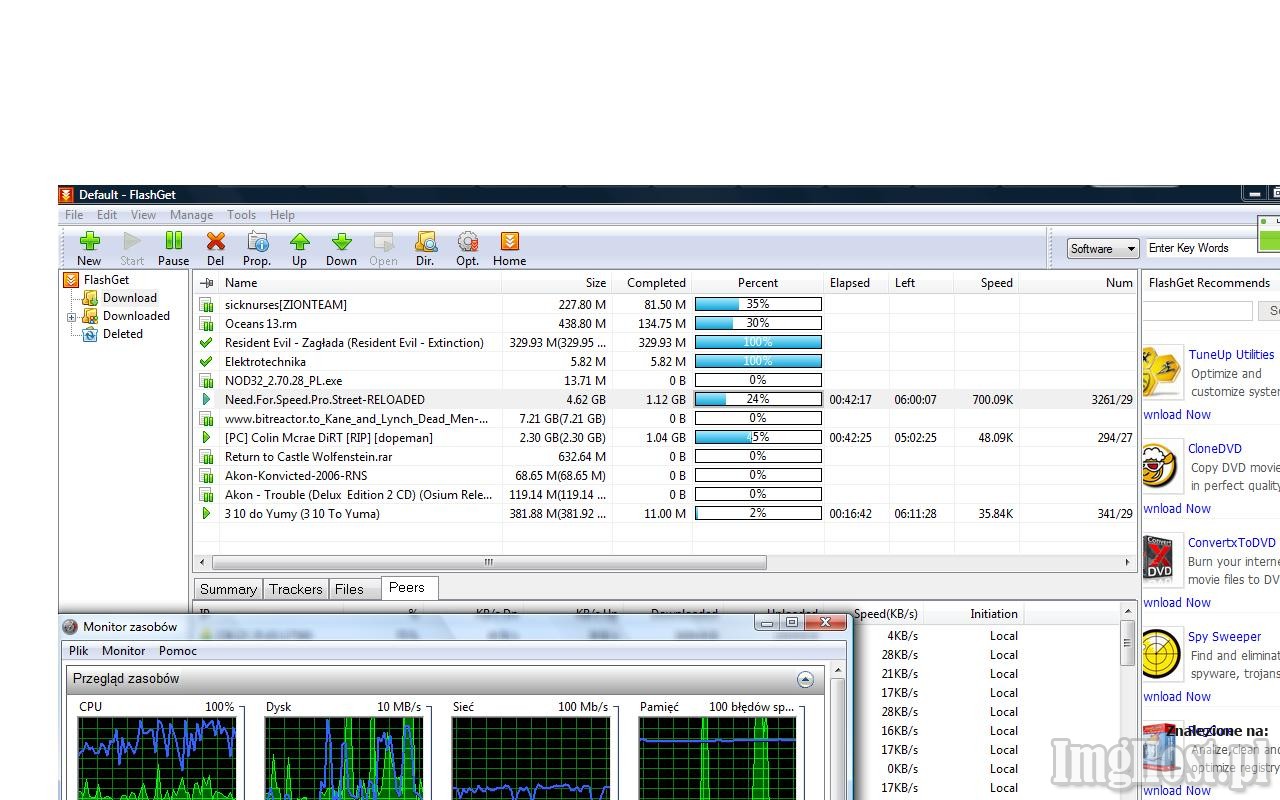The height and width of the screenshot is (800, 1280).
Task: Open task properties with Prop. icon
Action: click(x=257, y=248)
